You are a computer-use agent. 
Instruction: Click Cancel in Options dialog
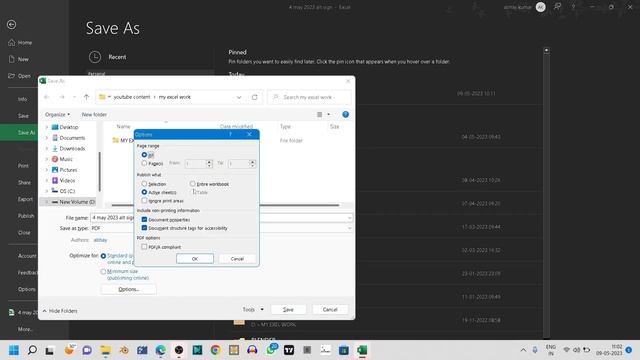(x=237, y=259)
